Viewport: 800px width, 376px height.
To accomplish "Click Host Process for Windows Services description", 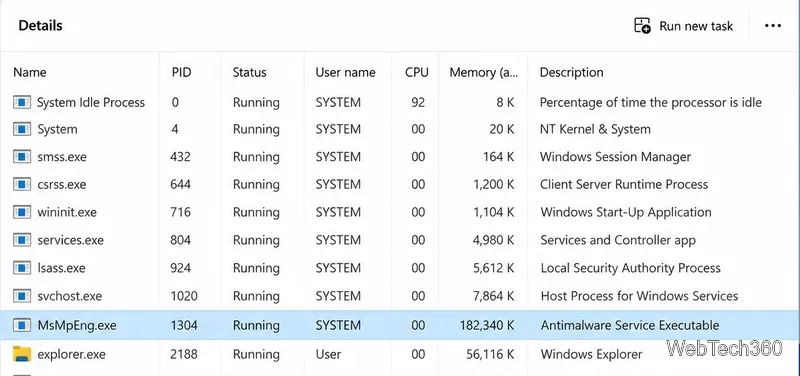I will [x=639, y=296].
